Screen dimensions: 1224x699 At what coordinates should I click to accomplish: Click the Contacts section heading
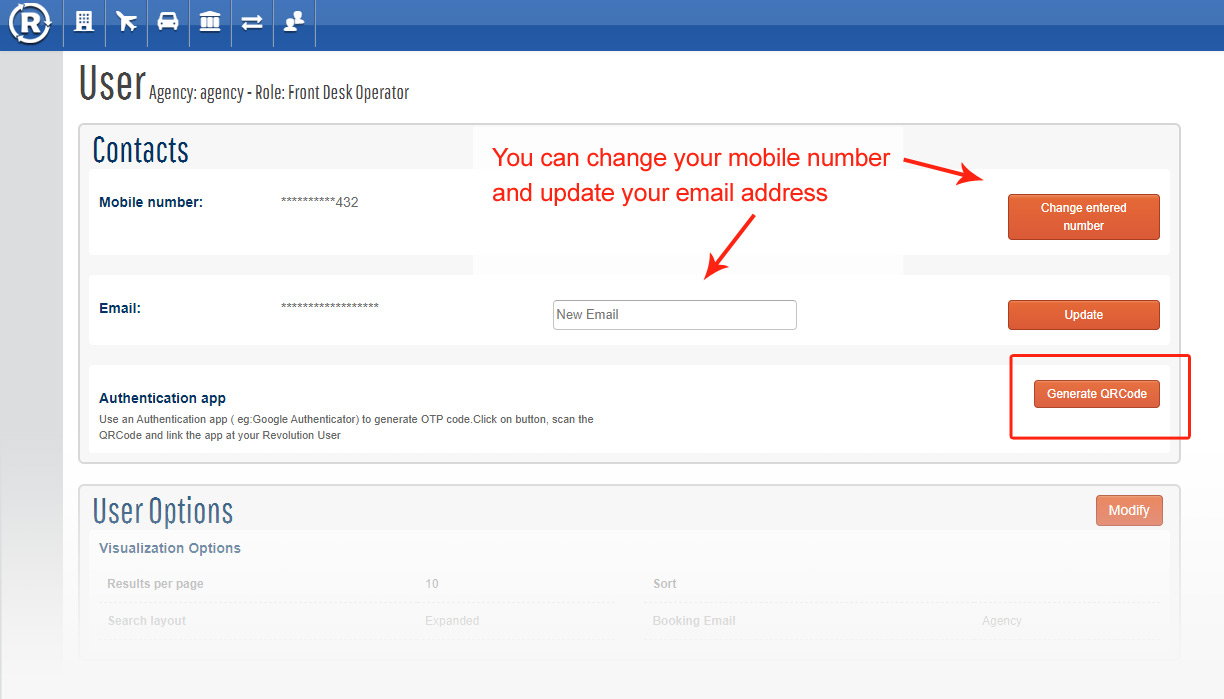click(x=139, y=150)
